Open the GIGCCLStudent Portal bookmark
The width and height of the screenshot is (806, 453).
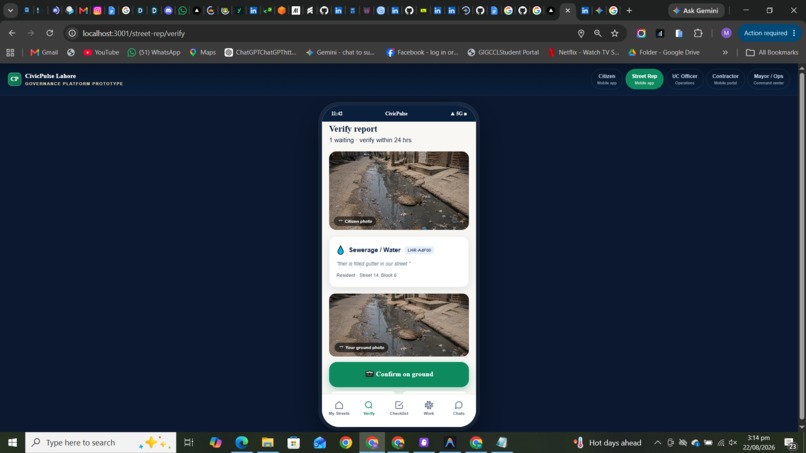503,52
